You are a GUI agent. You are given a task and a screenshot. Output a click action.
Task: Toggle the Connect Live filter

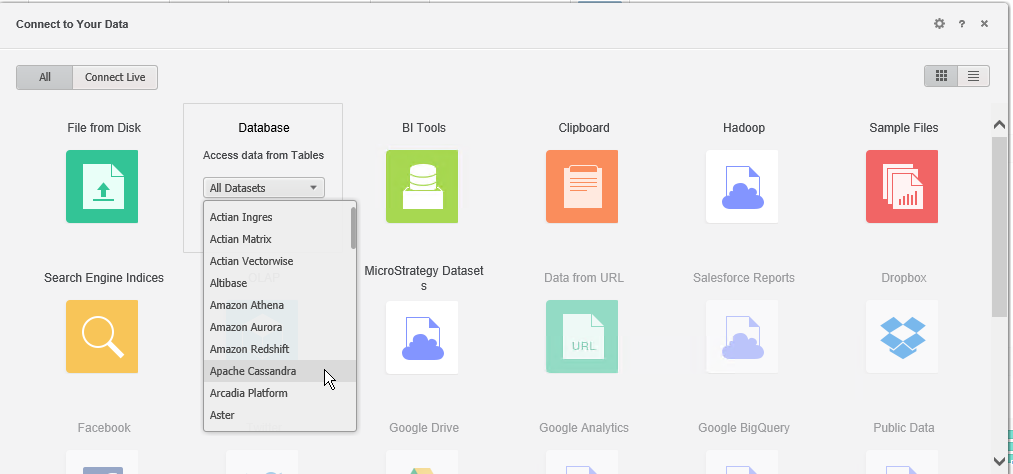[x=115, y=77]
